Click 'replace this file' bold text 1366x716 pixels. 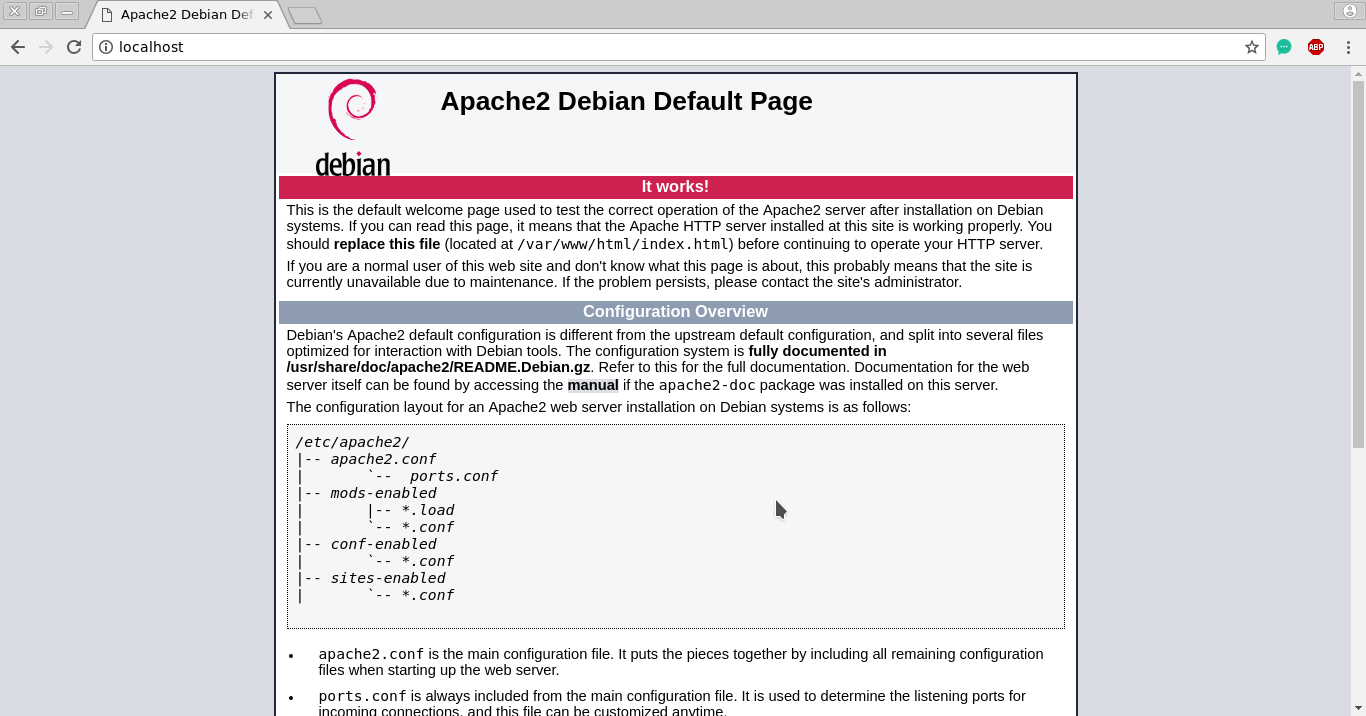click(387, 244)
